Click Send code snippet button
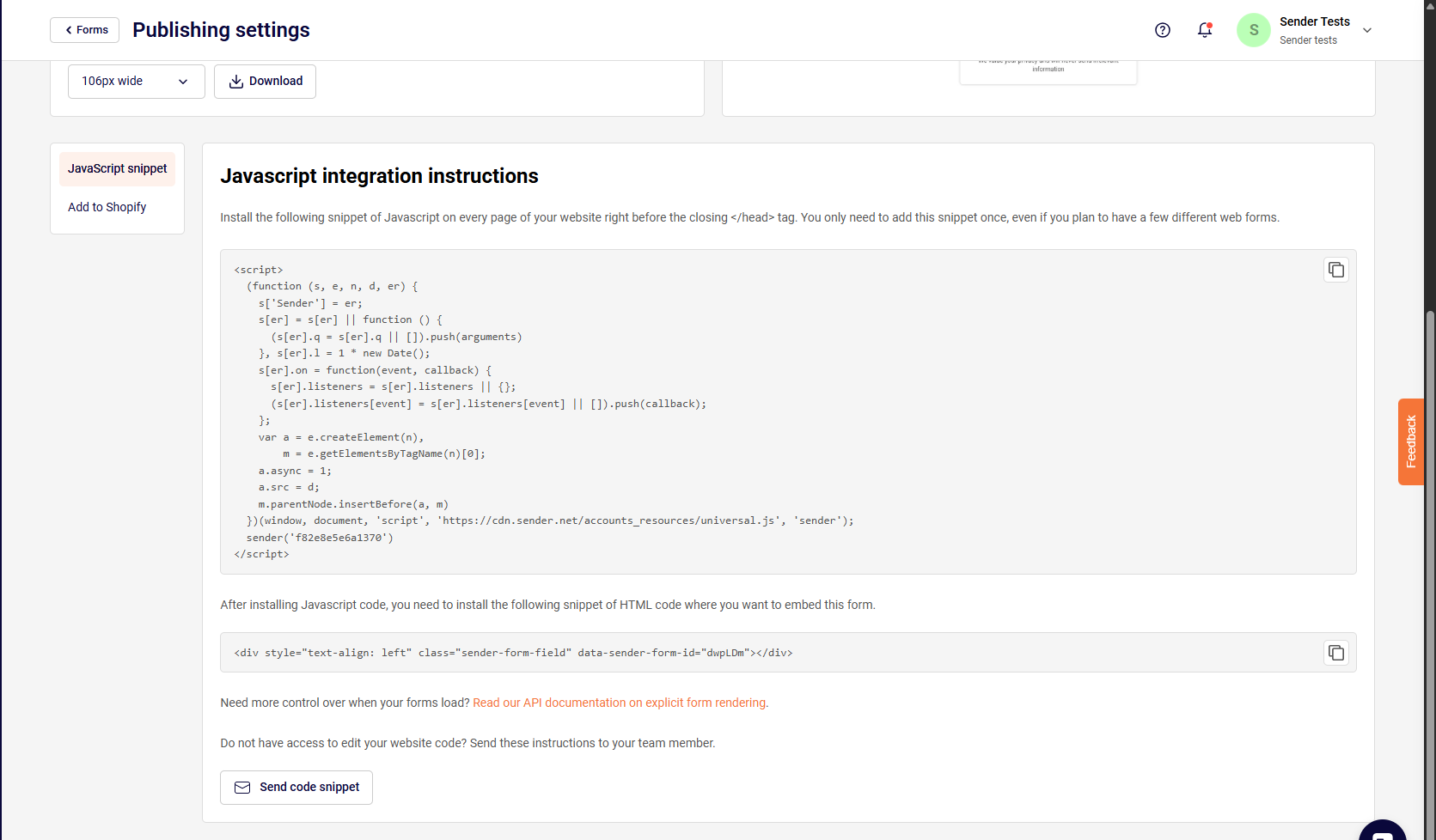The width and height of the screenshot is (1436, 840). point(296,788)
